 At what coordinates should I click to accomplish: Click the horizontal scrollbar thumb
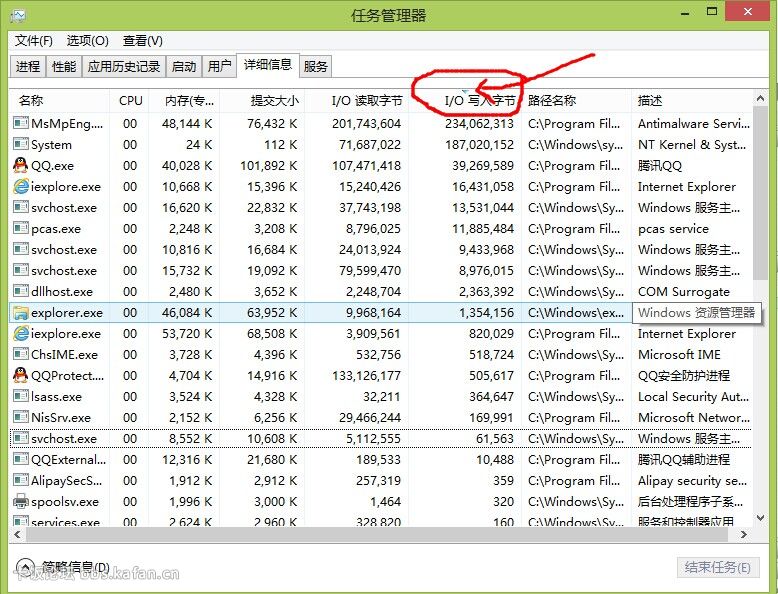pos(377,534)
